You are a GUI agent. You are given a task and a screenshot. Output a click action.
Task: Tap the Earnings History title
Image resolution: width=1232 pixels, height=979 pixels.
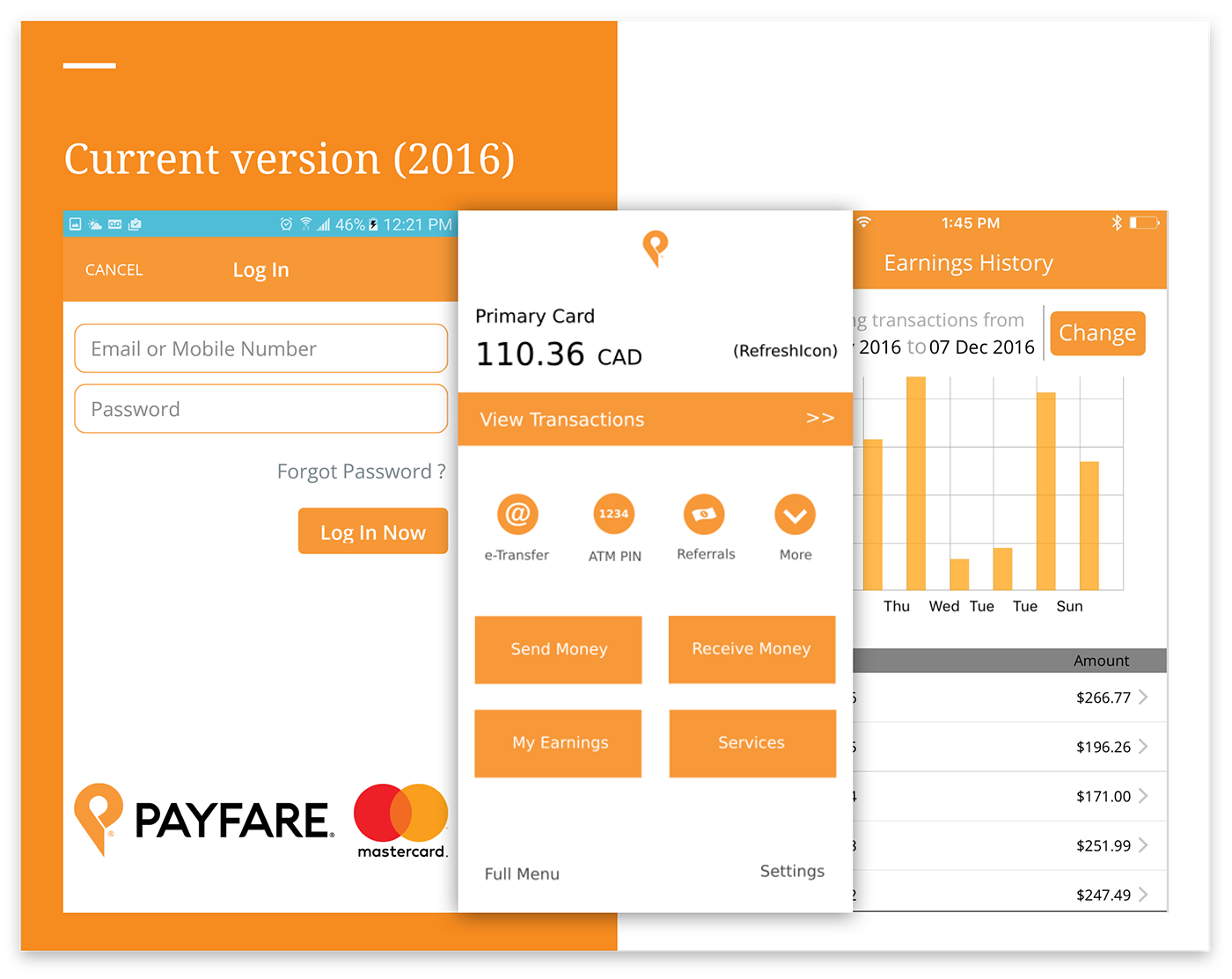(968, 263)
